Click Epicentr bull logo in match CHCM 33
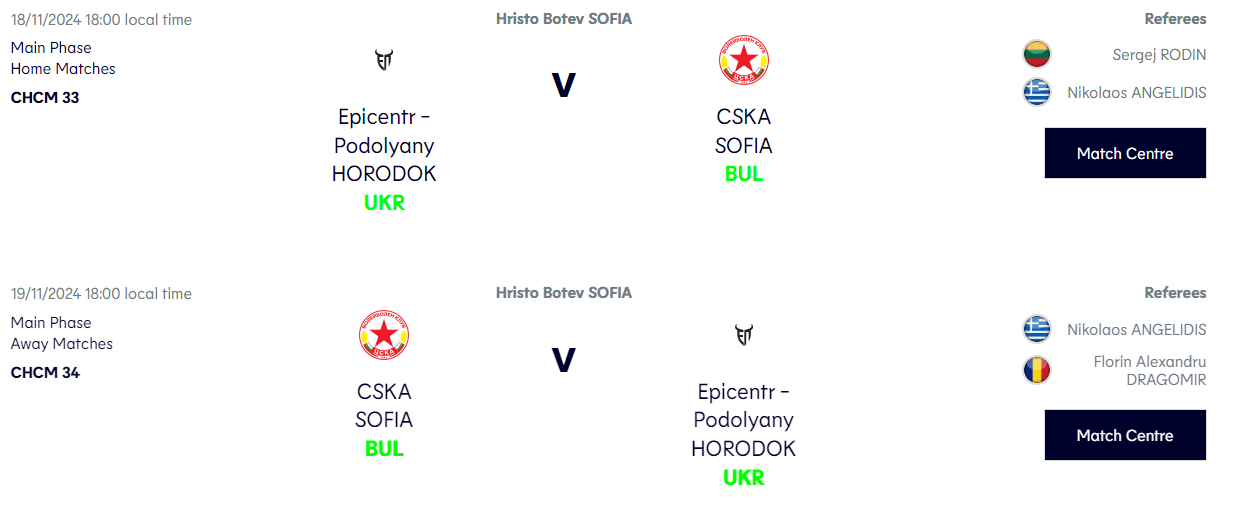 click(384, 60)
